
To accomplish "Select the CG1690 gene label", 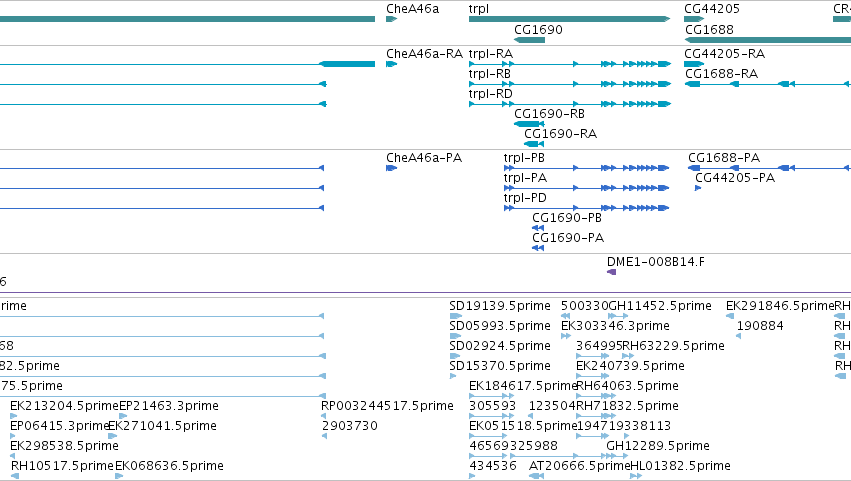I will tap(538, 30).
